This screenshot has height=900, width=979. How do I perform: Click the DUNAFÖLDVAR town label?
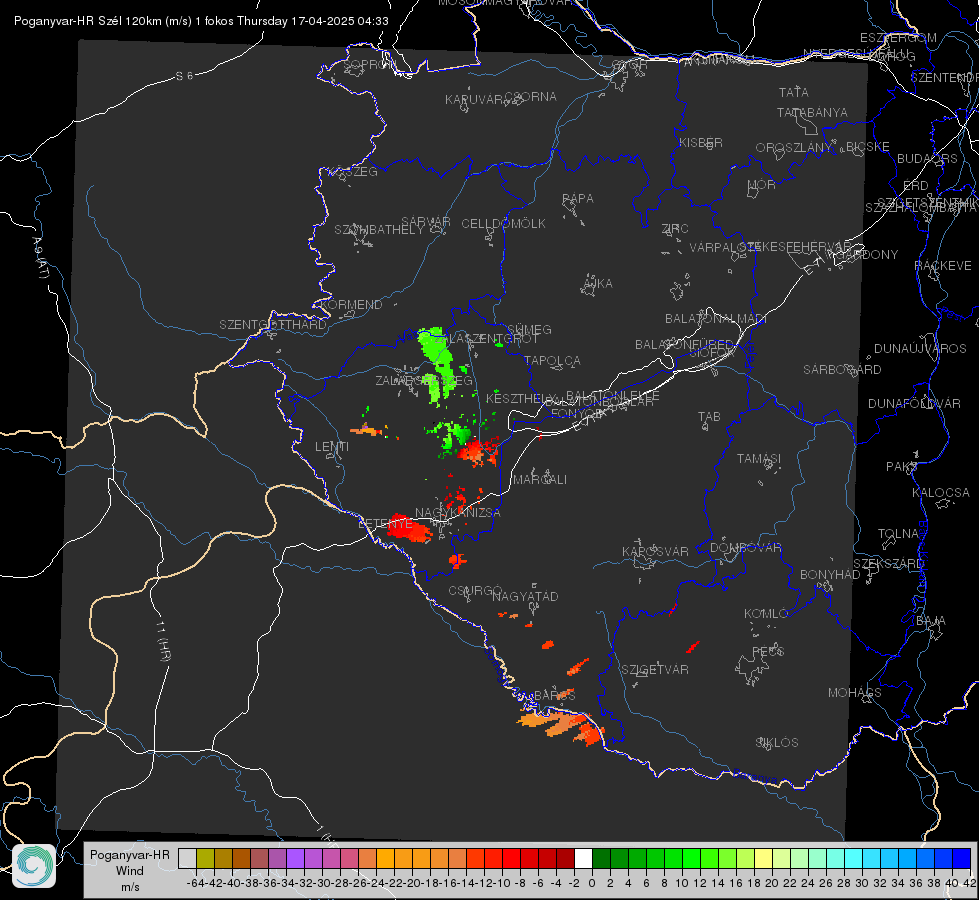click(914, 403)
